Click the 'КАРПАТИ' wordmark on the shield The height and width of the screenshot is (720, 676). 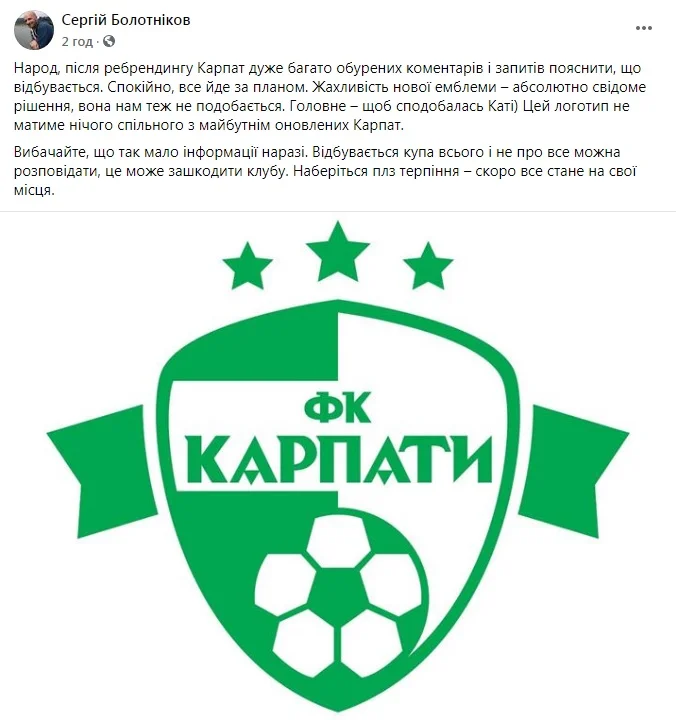[339, 460]
